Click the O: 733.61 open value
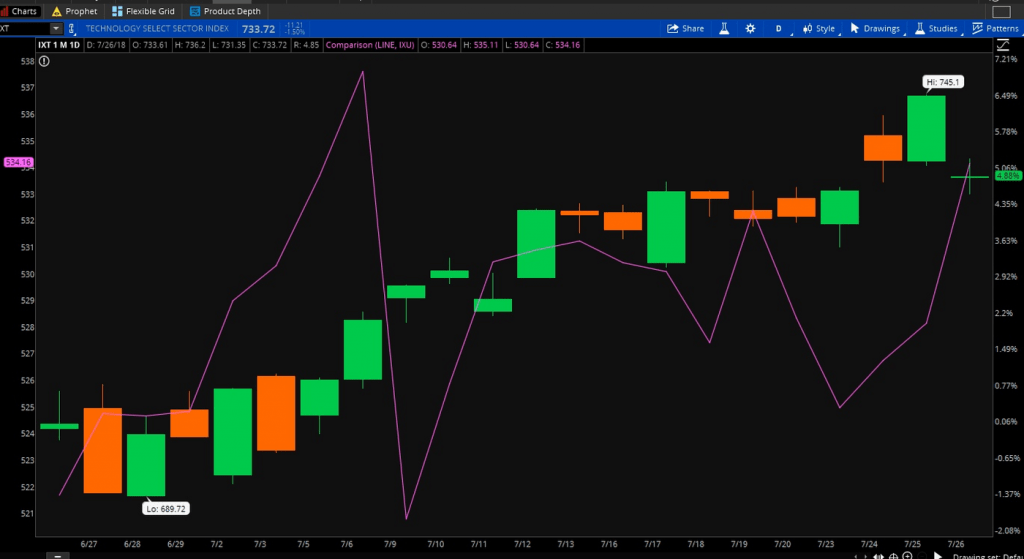This screenshot has width=1024, height=559. click(150, 45)
